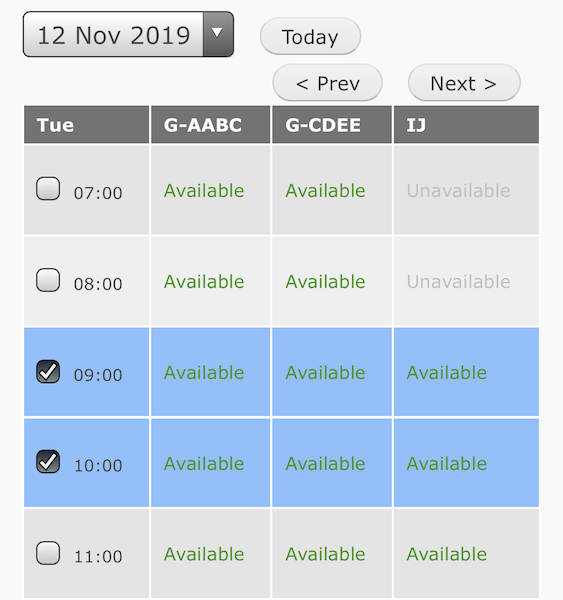
Task: Uncheck the 10:00 time slot checkbox
Action: (48, 461)
